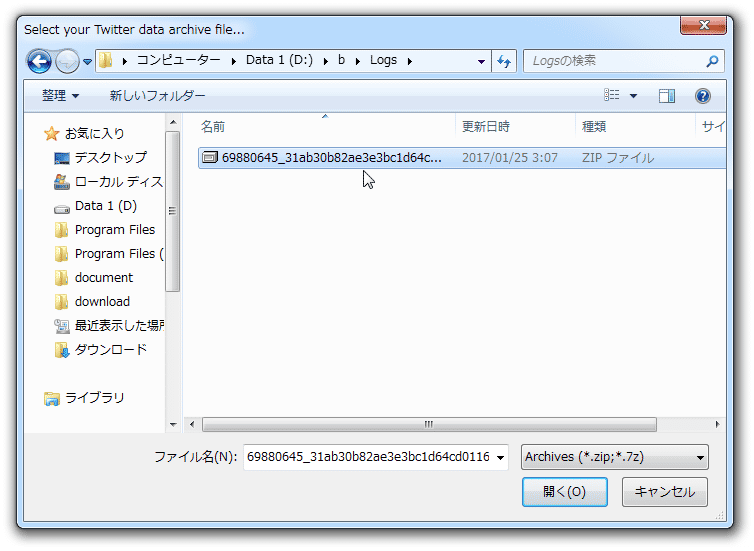Click the refresh button beside address bar

pyautogui.click(x=504, y=61)
